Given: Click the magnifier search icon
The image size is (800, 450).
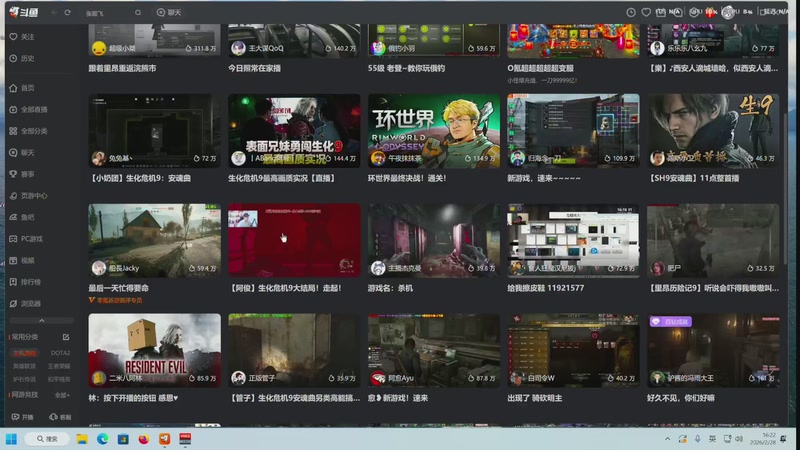Looking at the screenshot, I should (x=138, y=12).
